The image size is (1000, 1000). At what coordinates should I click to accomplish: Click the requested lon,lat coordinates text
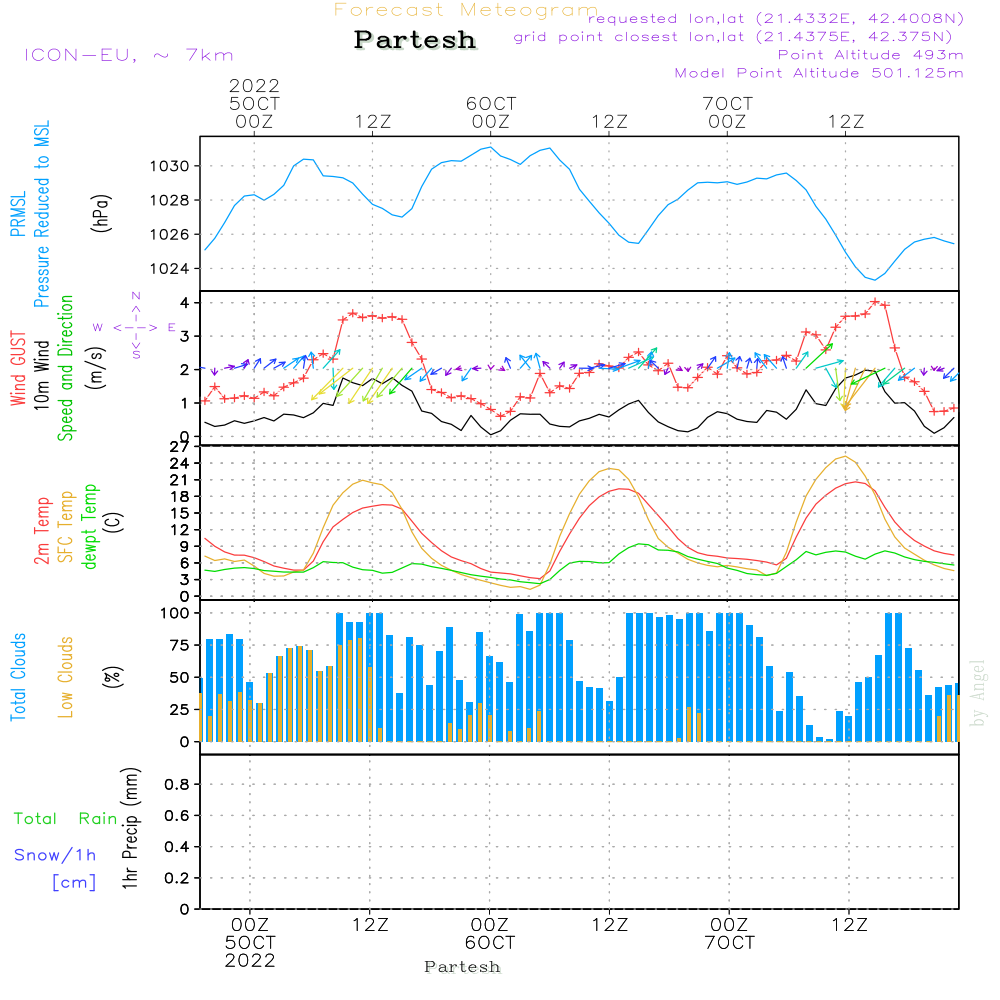point(776,18)
